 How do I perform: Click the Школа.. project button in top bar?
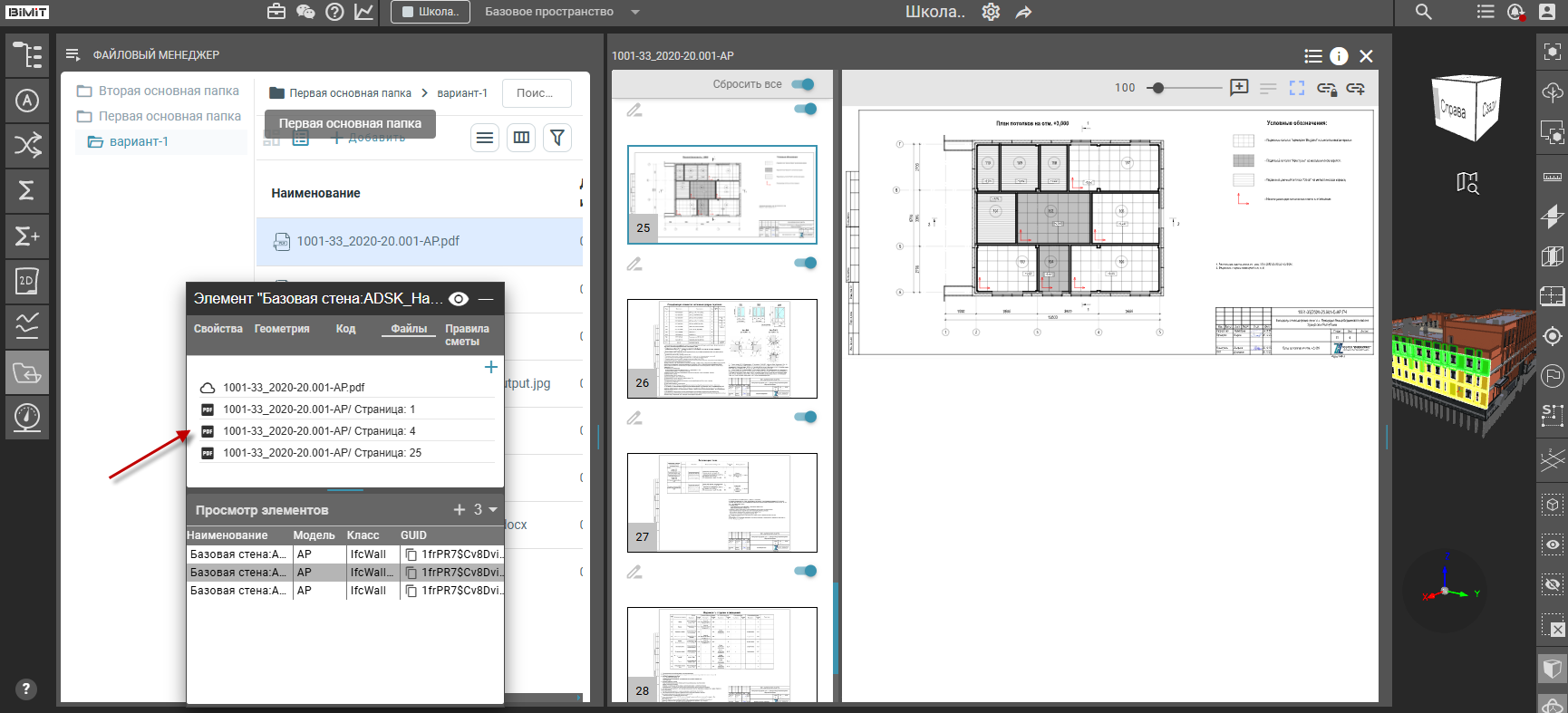point(431,12)
